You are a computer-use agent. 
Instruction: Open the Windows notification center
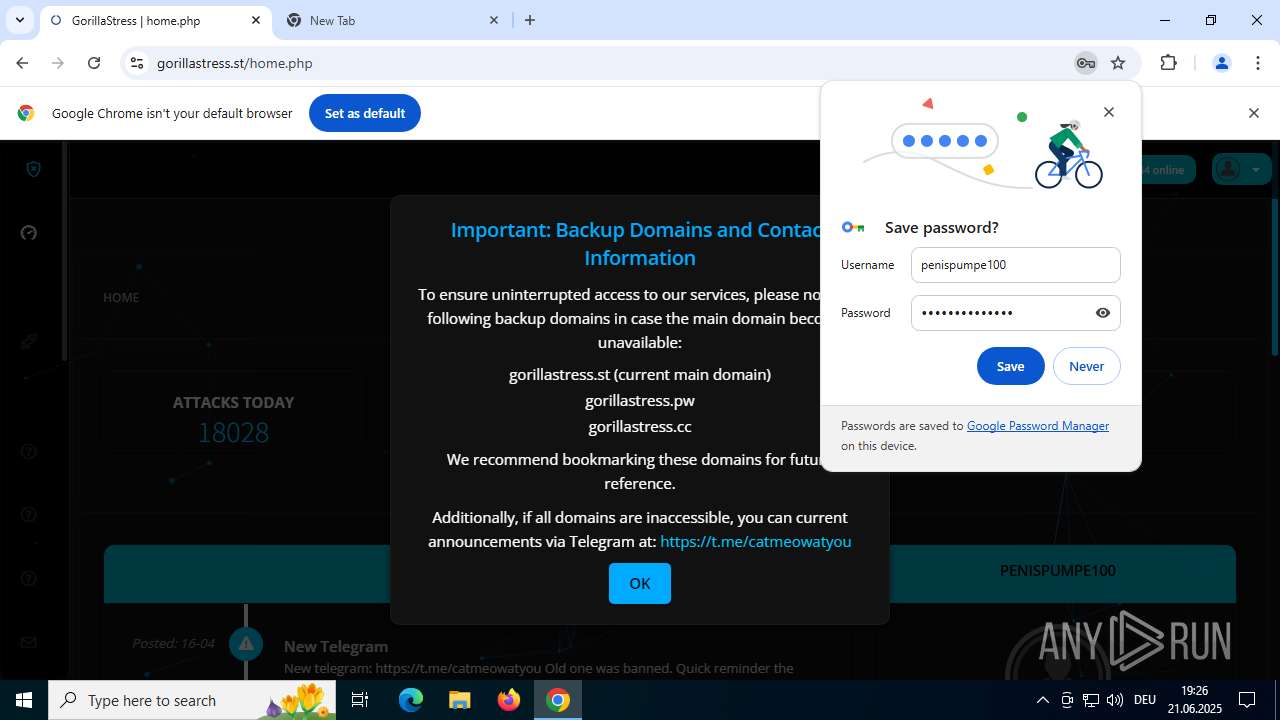point(1247,700)
